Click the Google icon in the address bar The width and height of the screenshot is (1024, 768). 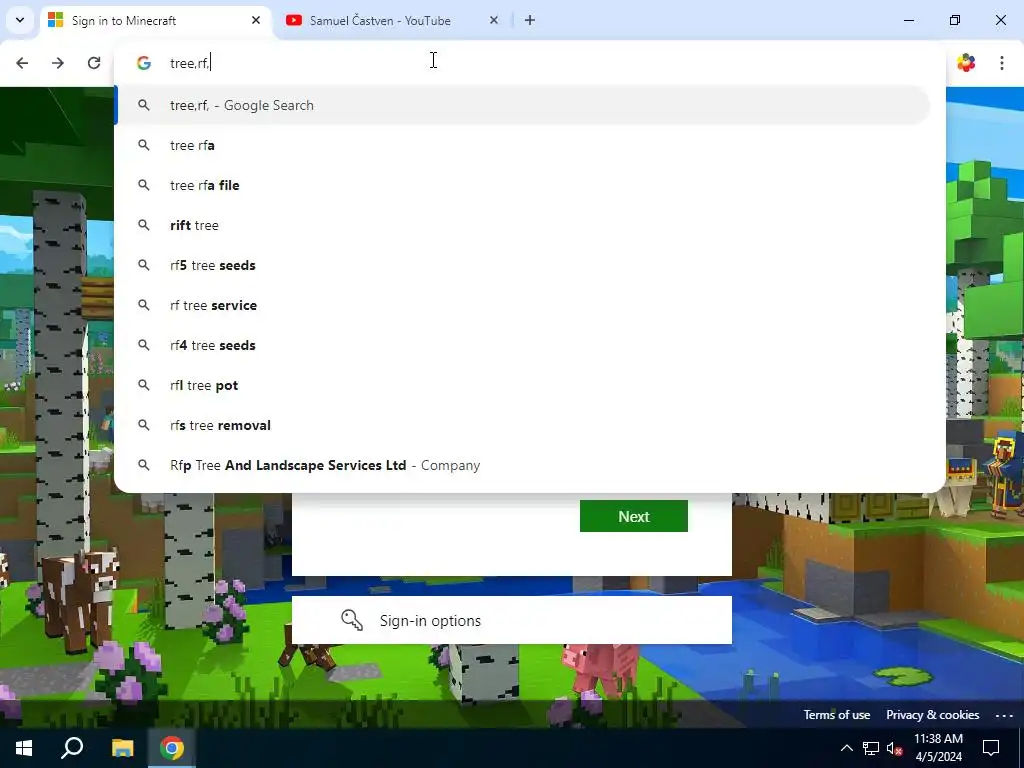(x=144, y=63)
